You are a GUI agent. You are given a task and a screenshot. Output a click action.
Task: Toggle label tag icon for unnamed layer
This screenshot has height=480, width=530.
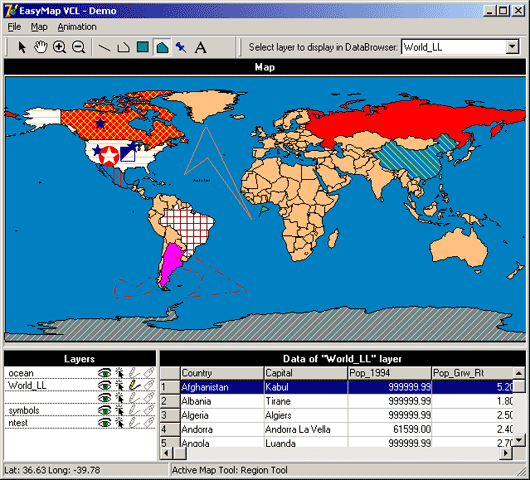149,398
